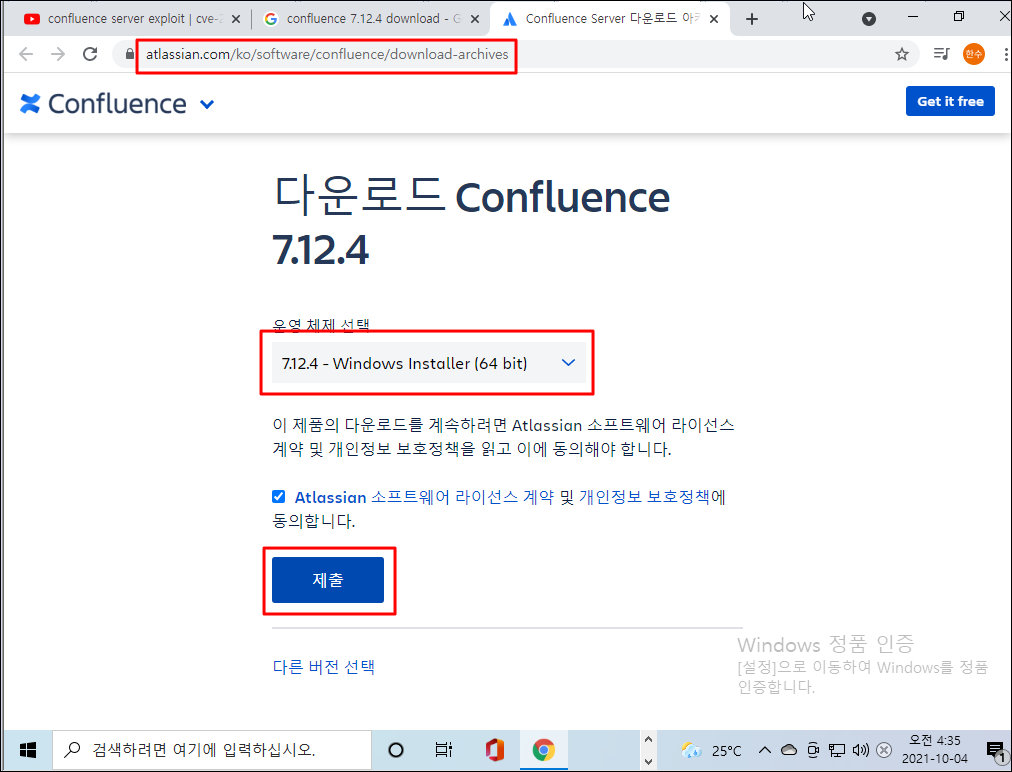The height and width of the screenshot is (772, 1012).
Task: Open Chrome from the taskbar
Action: click(x=543, y=749)
